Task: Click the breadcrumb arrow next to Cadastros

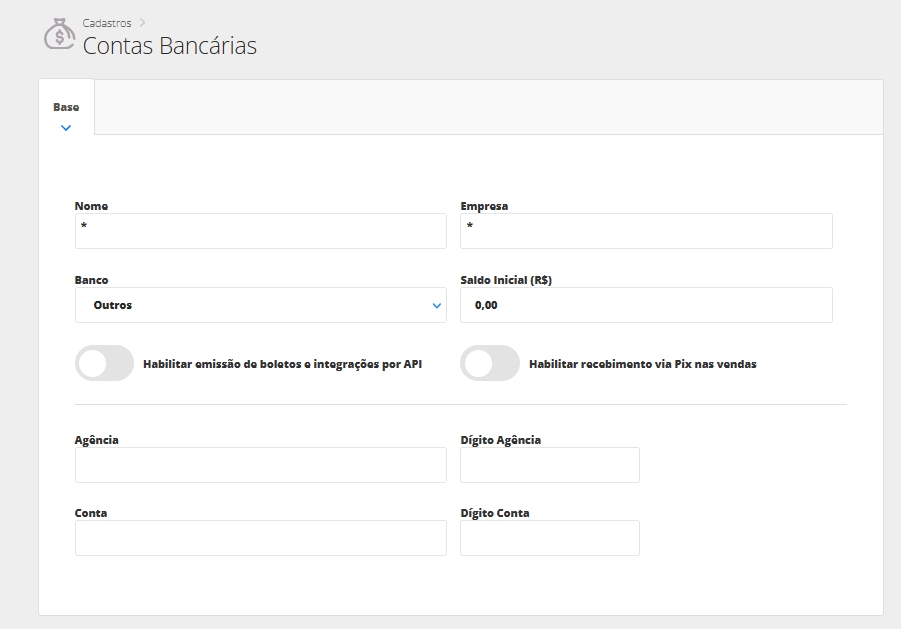Action: tap(143, 23)
